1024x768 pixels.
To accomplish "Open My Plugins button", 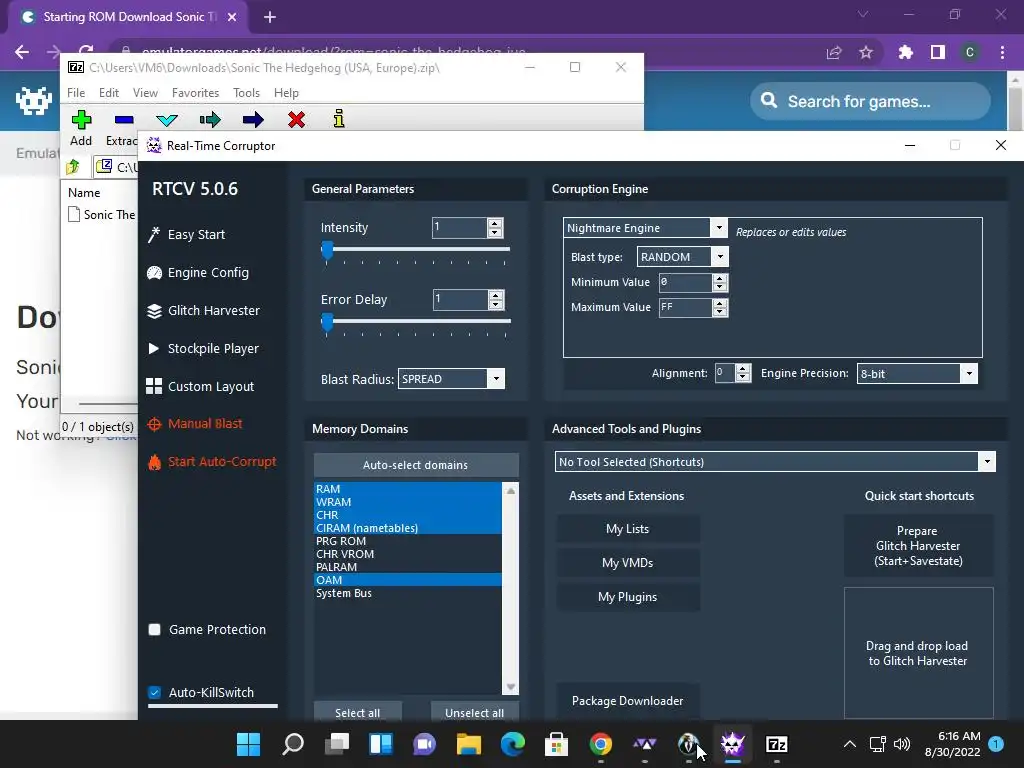I will 628,597.
